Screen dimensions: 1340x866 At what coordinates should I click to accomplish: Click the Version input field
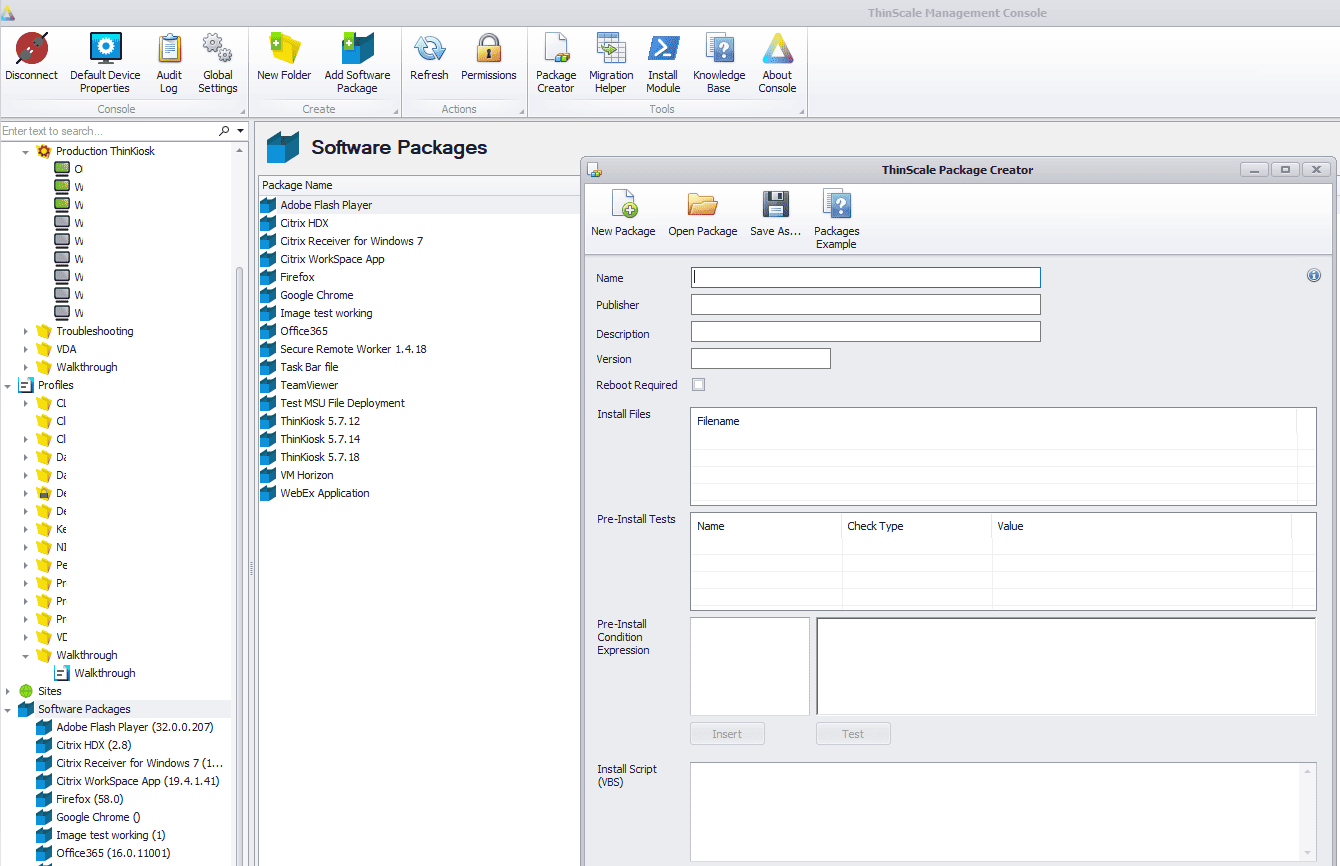(x=761, y=358)
